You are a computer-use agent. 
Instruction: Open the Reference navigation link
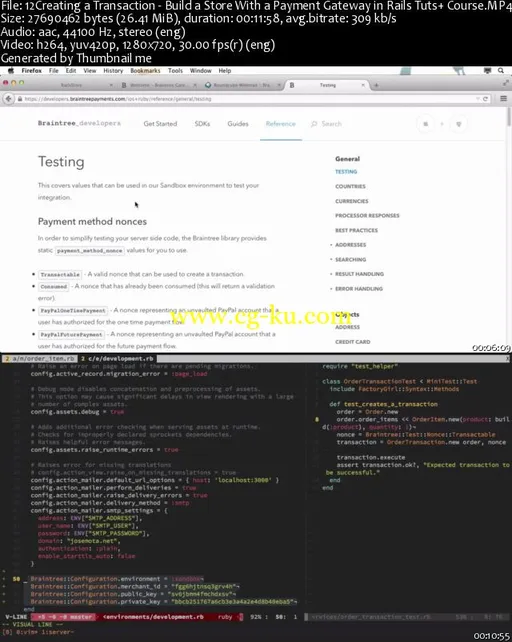281,124
